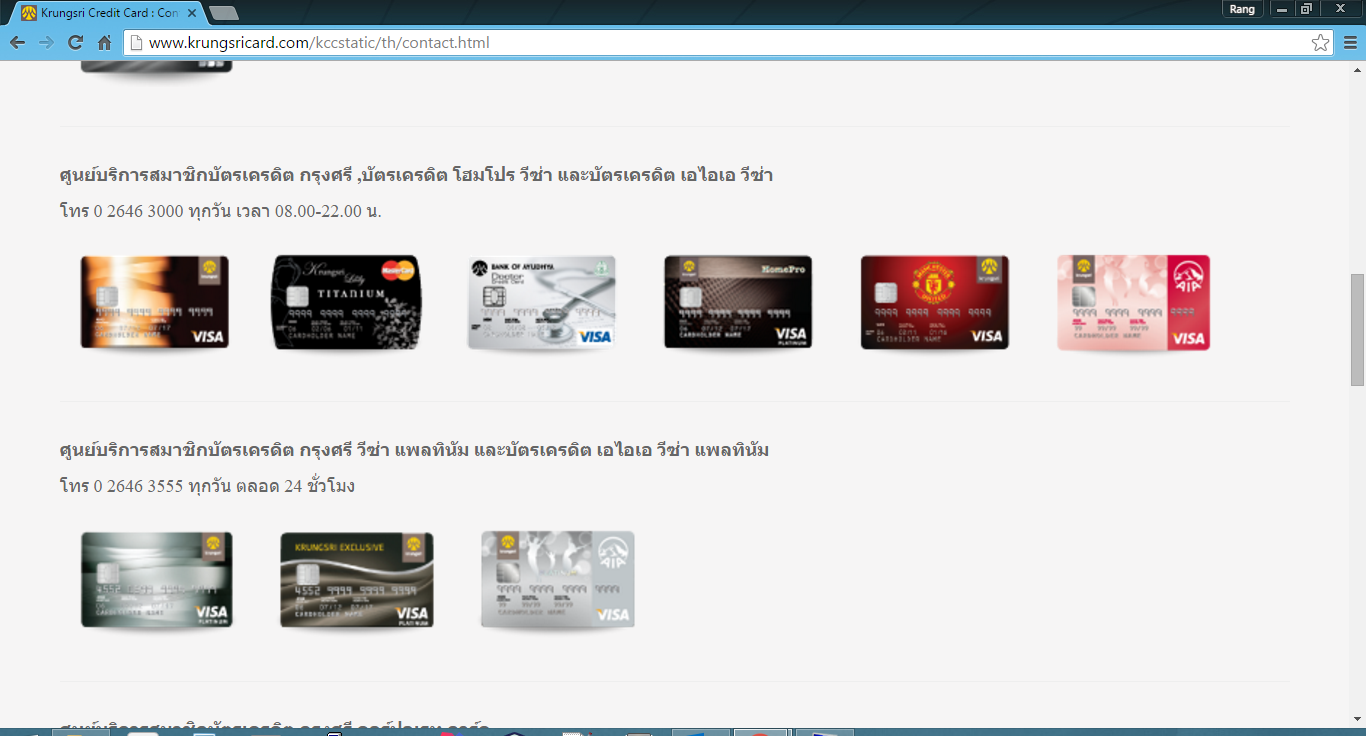This screenshot has width=1366, height=736.
Task: Open a new browser tab
Action: pyautogui.click(x=224, y=13)
